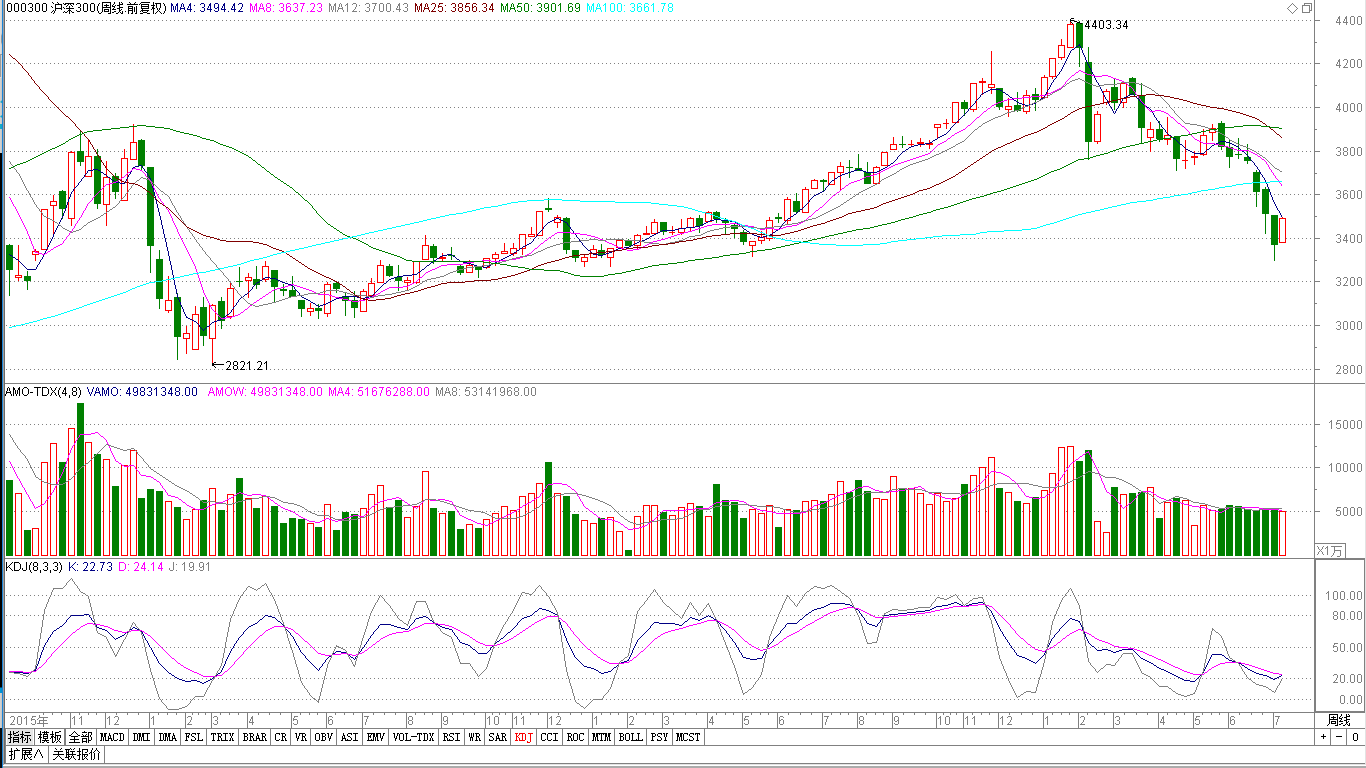The height and width of the screenshot is (768, 1366).
Task: Click the diamond icon at chart top-right
Action: pos(1291,8)
